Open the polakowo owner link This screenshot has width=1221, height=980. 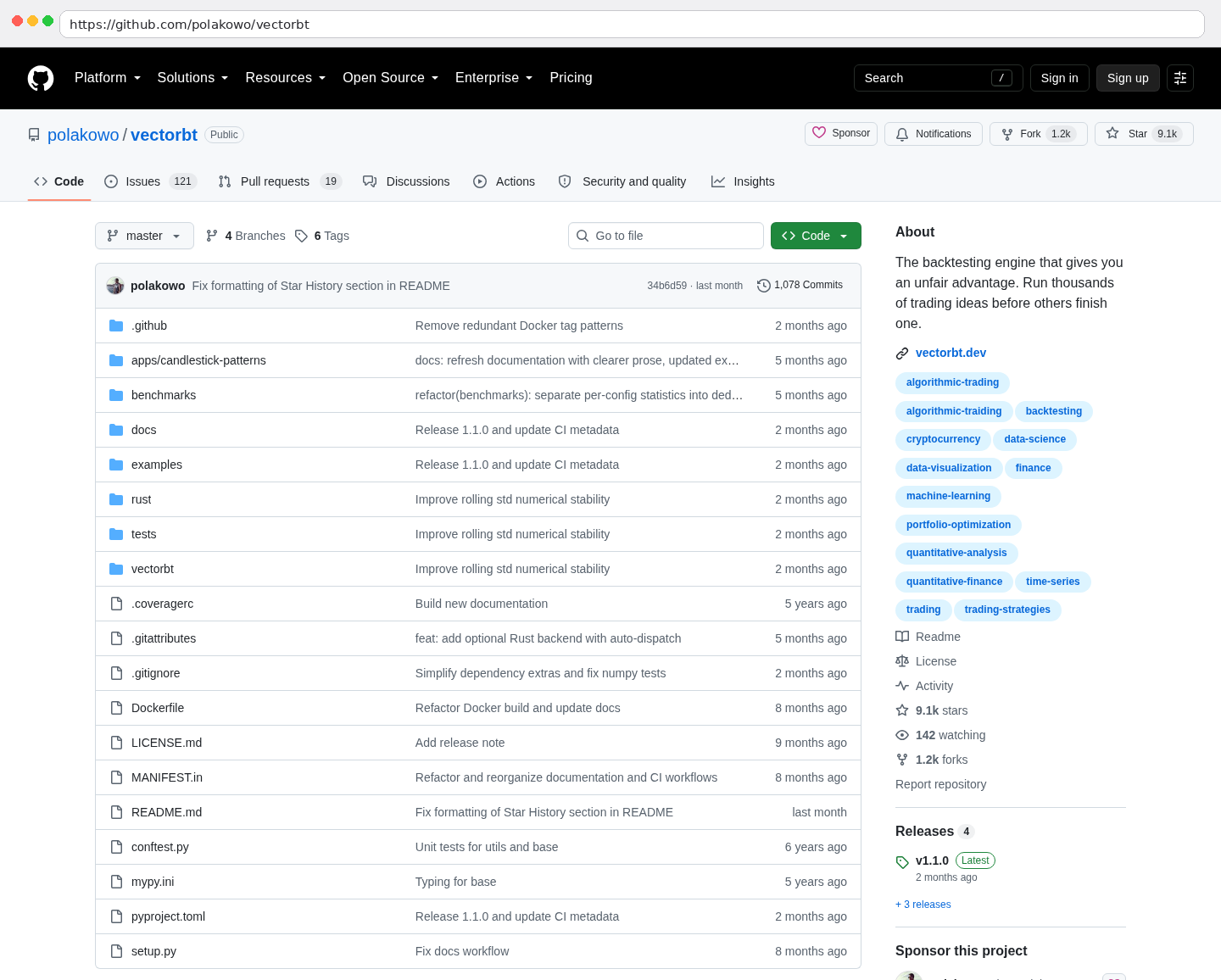[83, 135]
